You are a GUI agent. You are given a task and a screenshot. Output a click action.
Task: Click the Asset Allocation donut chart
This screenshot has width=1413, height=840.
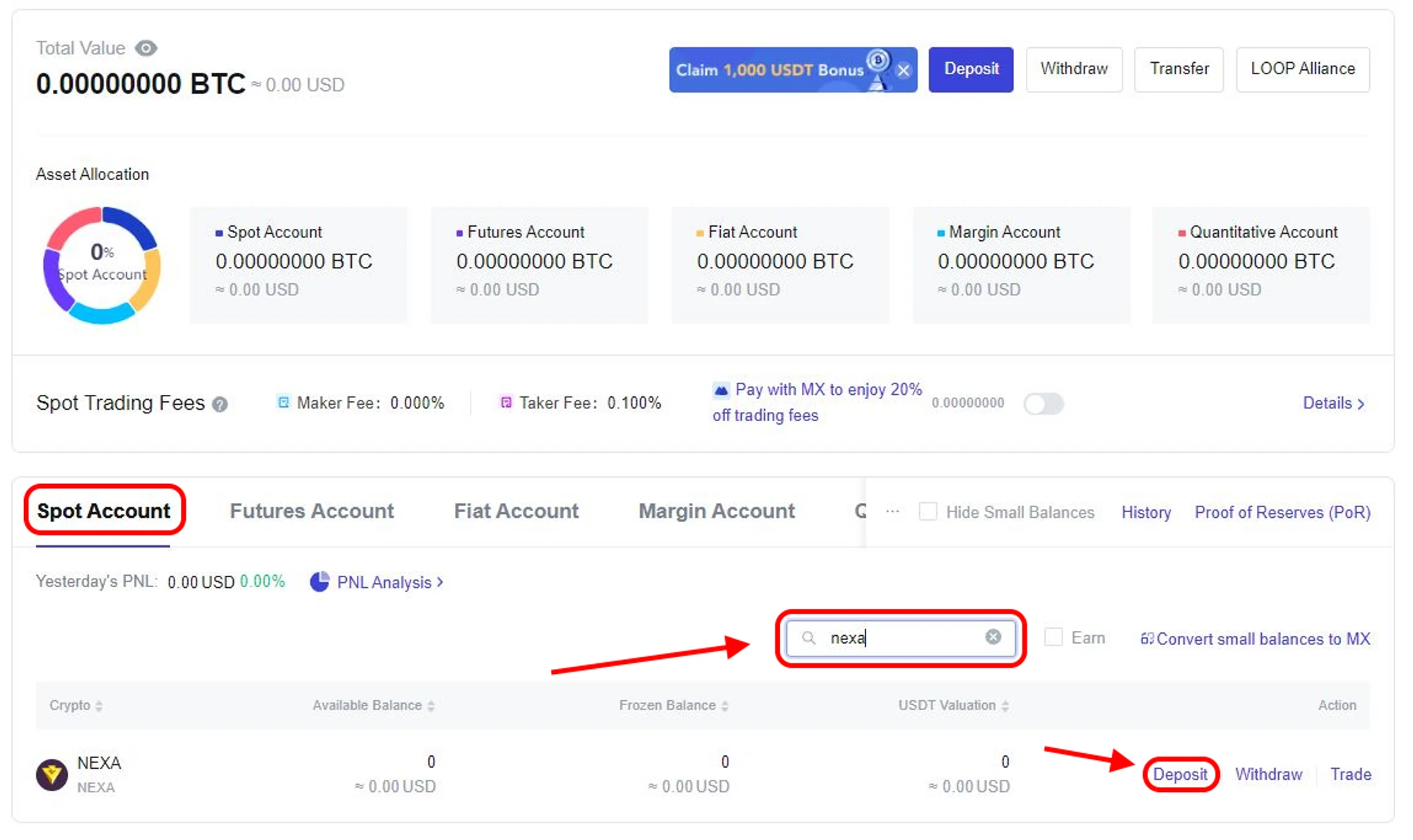[x=102, y=265]
